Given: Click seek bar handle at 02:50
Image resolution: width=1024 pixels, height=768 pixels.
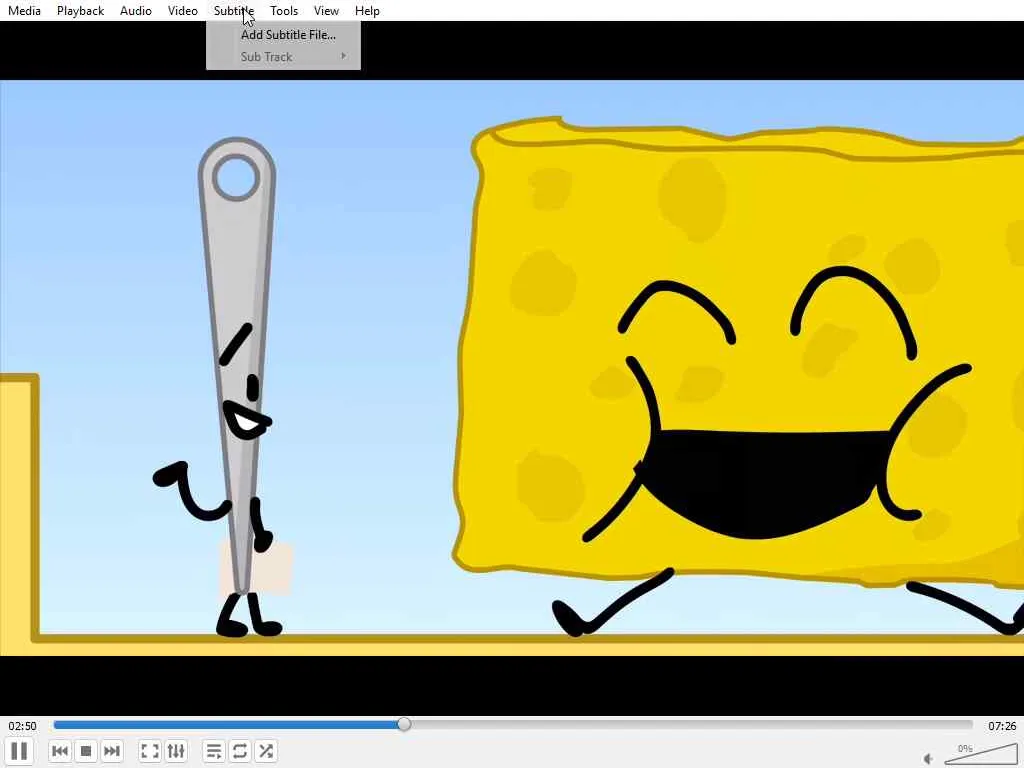Looking at the screenshot, I should pos(404,724).
